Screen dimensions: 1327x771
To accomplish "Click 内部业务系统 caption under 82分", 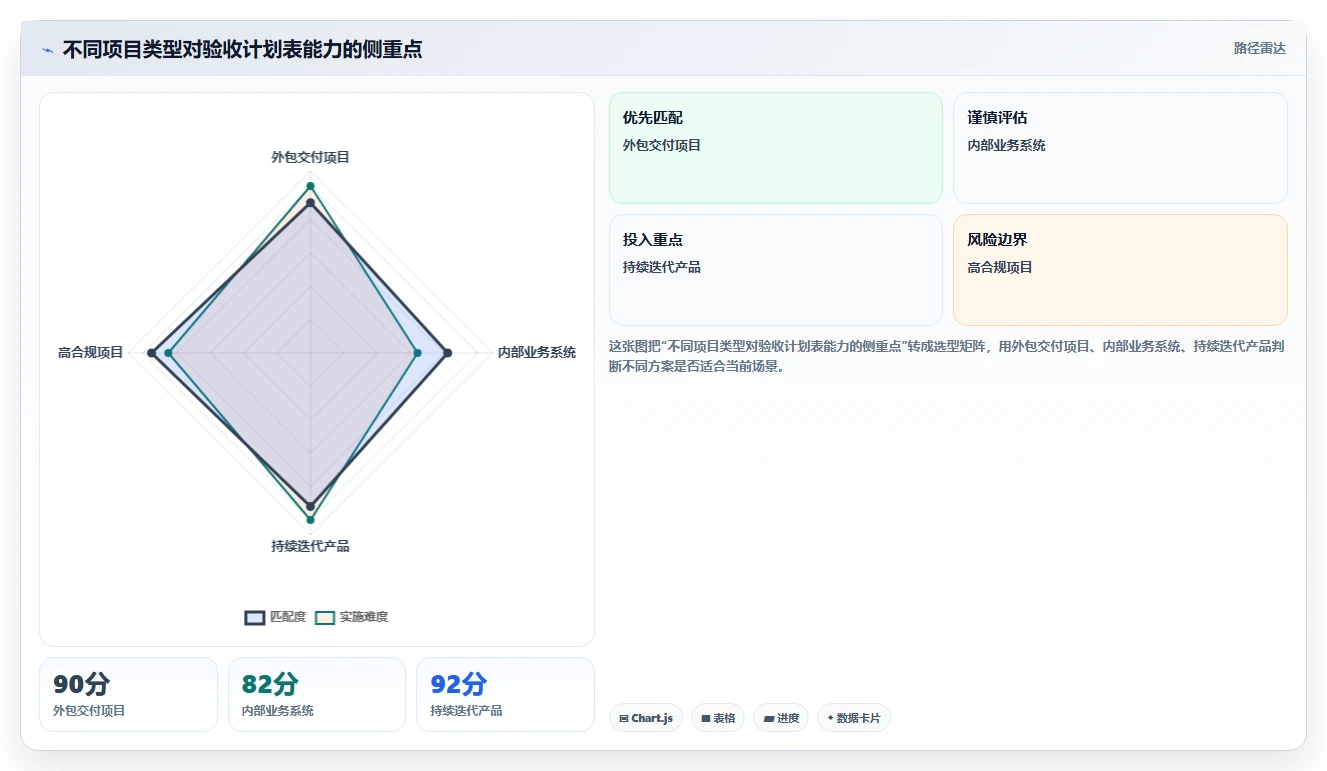I will tap(278, 710).
